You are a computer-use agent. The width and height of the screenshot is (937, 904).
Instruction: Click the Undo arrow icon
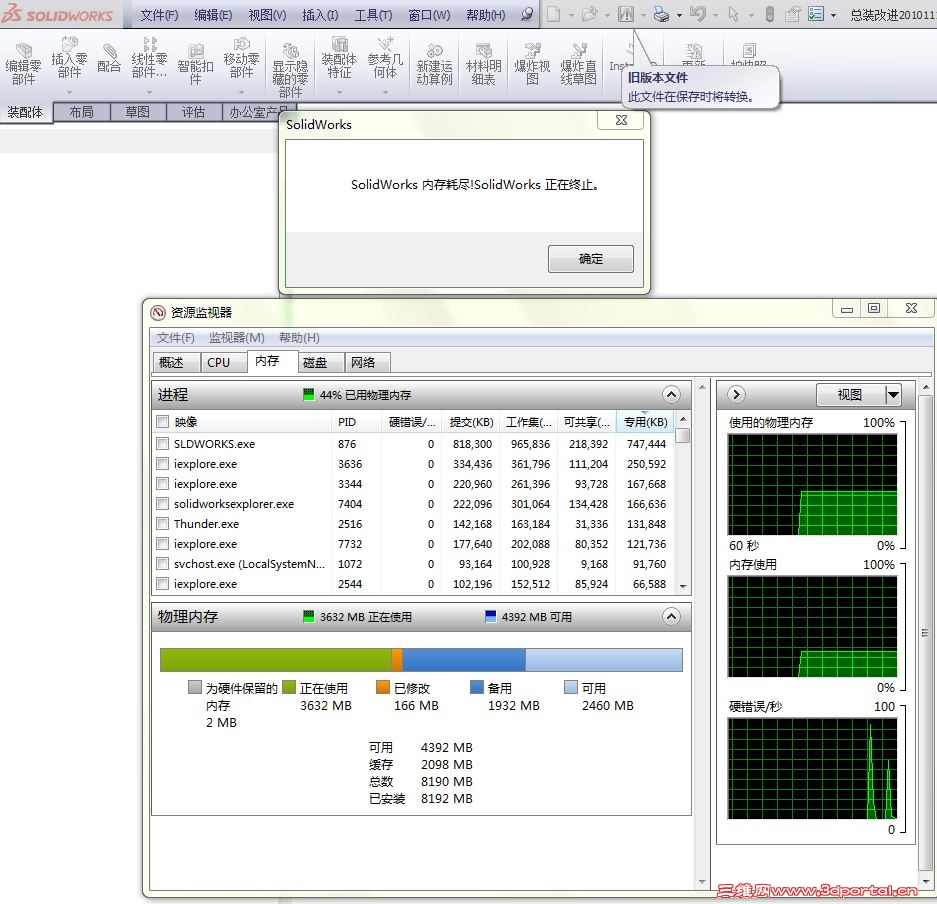tap(697, 14)
